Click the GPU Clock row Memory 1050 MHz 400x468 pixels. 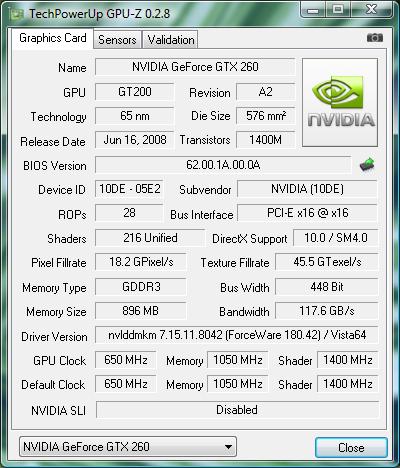pyautogui.click(x=238, y=360)
